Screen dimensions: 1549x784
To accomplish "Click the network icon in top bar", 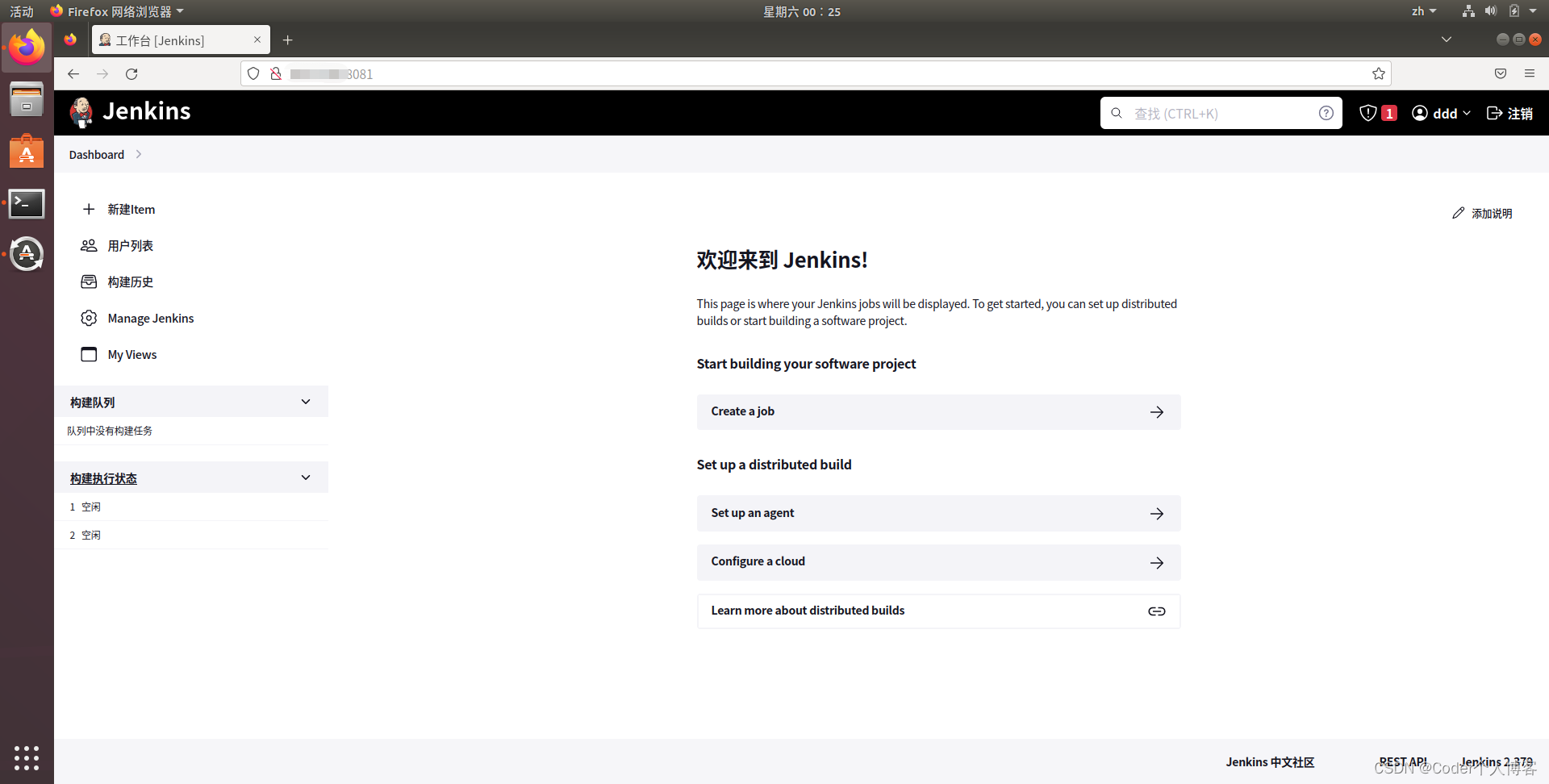I will click(x=1468, y=11).
